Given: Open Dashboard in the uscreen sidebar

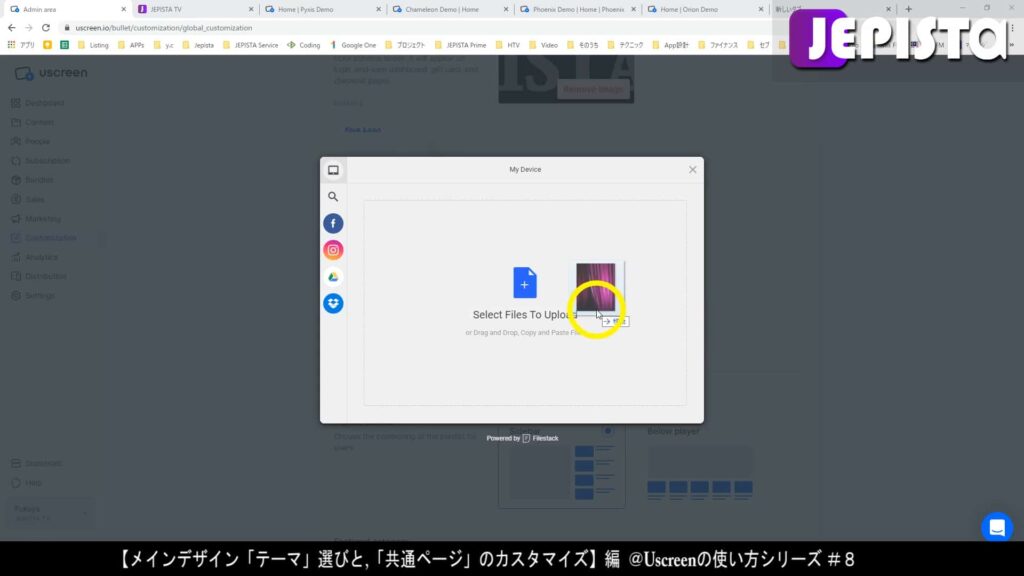Looking at the screenshot, I should point(38,103).
